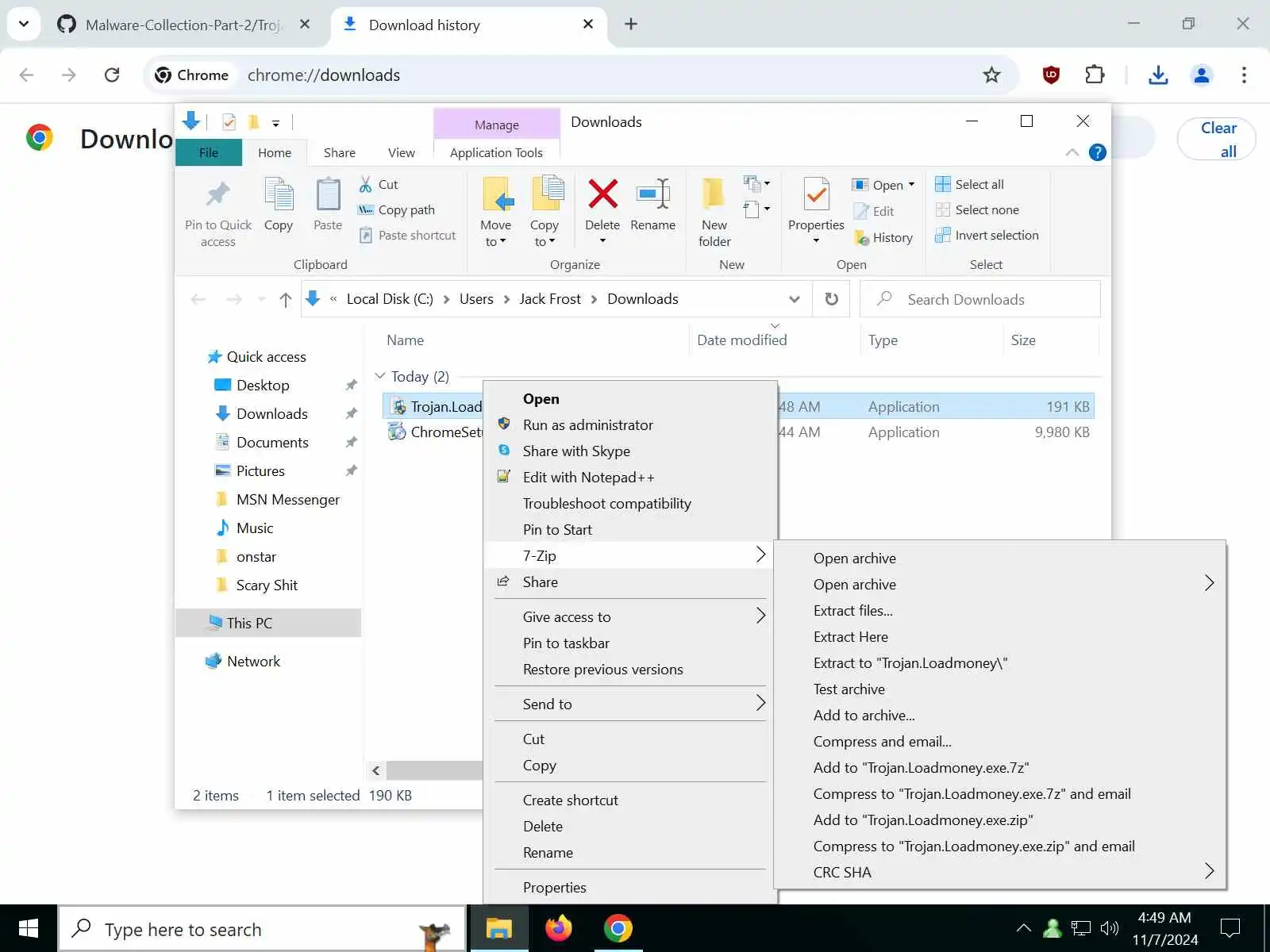Expand the Send to submenu

click(629, 704)
